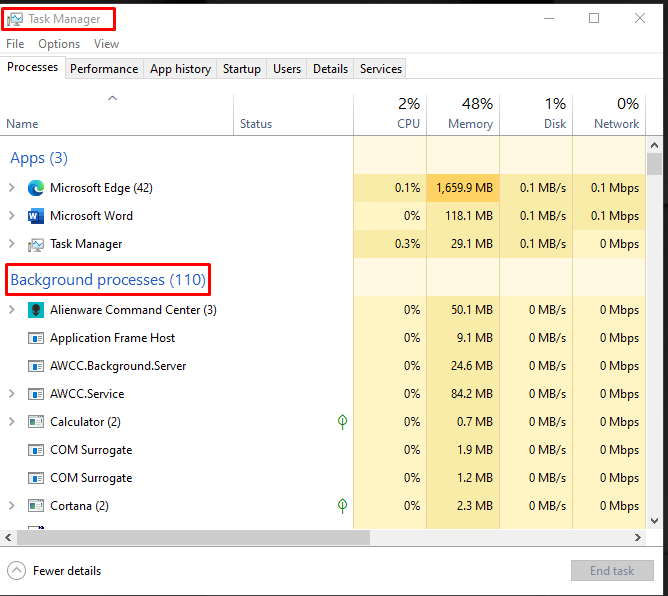668x596 pixels.
Task: Expand the Calculator (2) group
Action: click(12, 422)
